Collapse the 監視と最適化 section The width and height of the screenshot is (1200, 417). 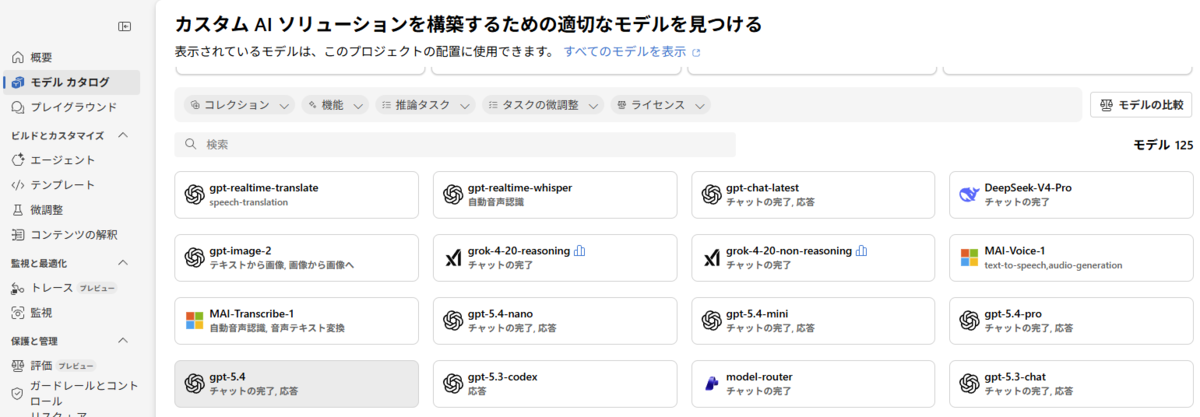(124, 263)
